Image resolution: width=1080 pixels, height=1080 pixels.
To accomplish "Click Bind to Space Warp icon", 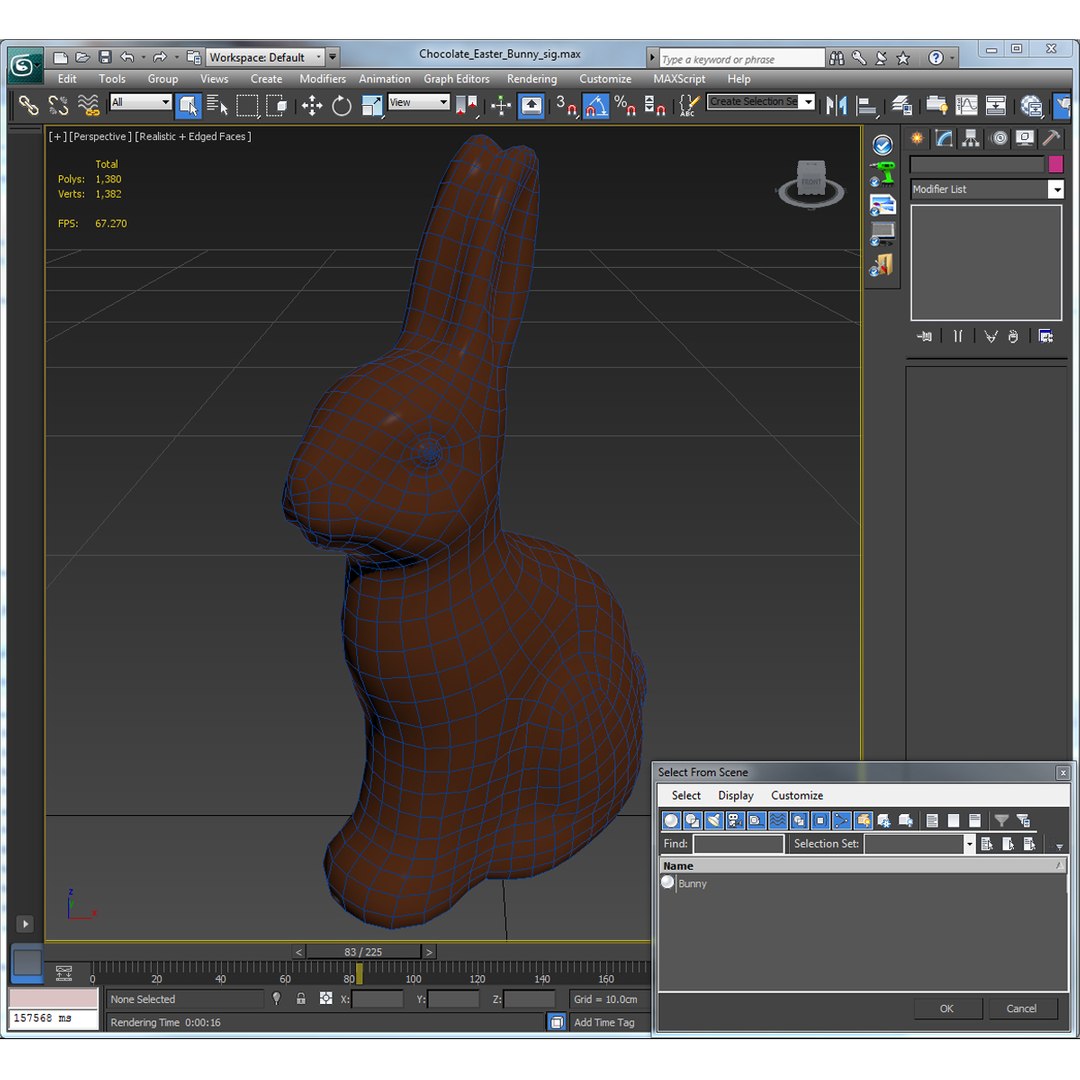I will [x=88, y=105].
